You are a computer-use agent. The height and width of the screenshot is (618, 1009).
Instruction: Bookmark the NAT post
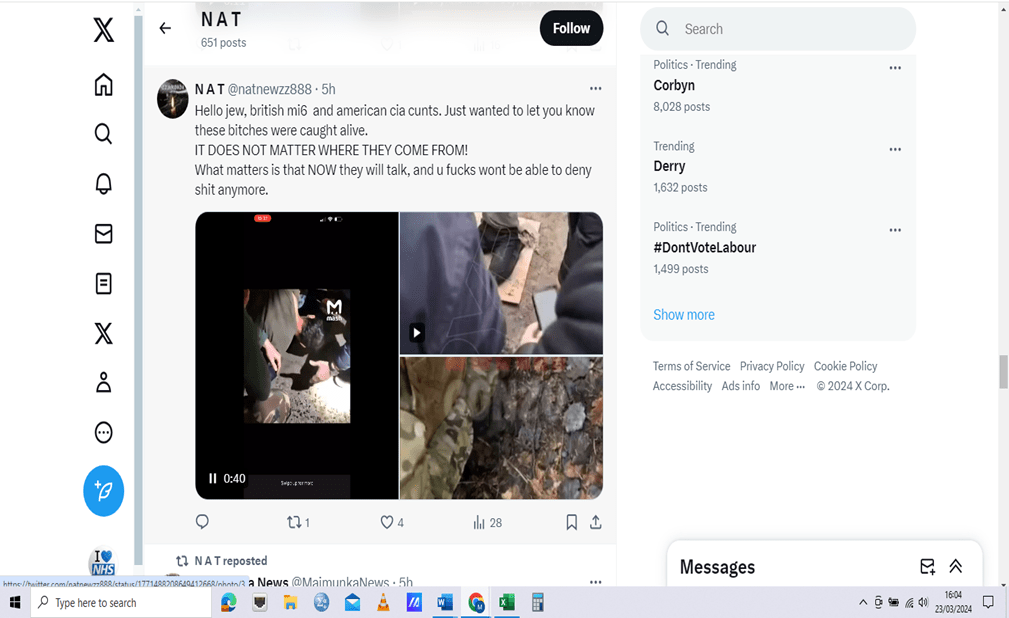coord(571,522)
